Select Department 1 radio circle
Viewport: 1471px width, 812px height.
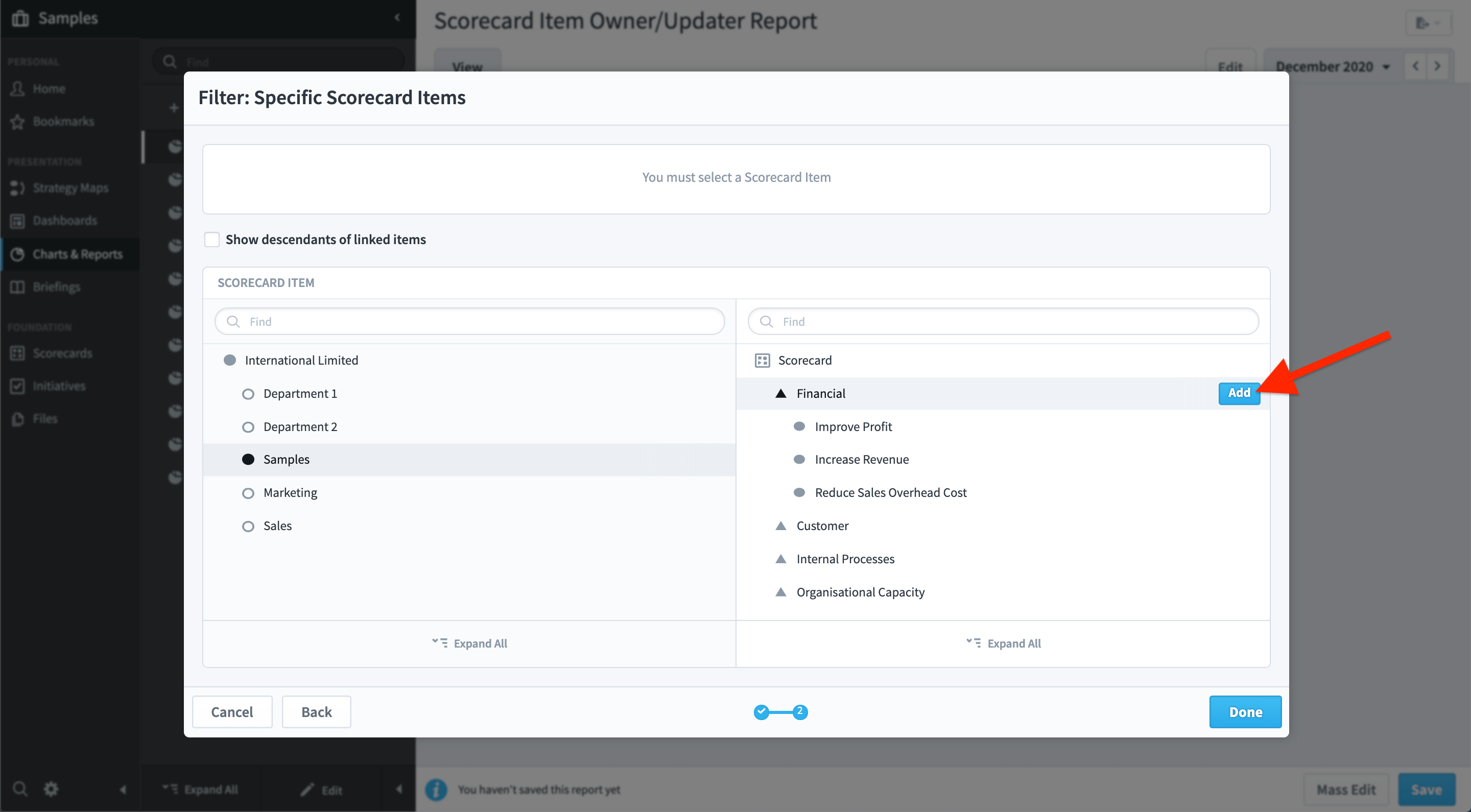tap(248, 394)
